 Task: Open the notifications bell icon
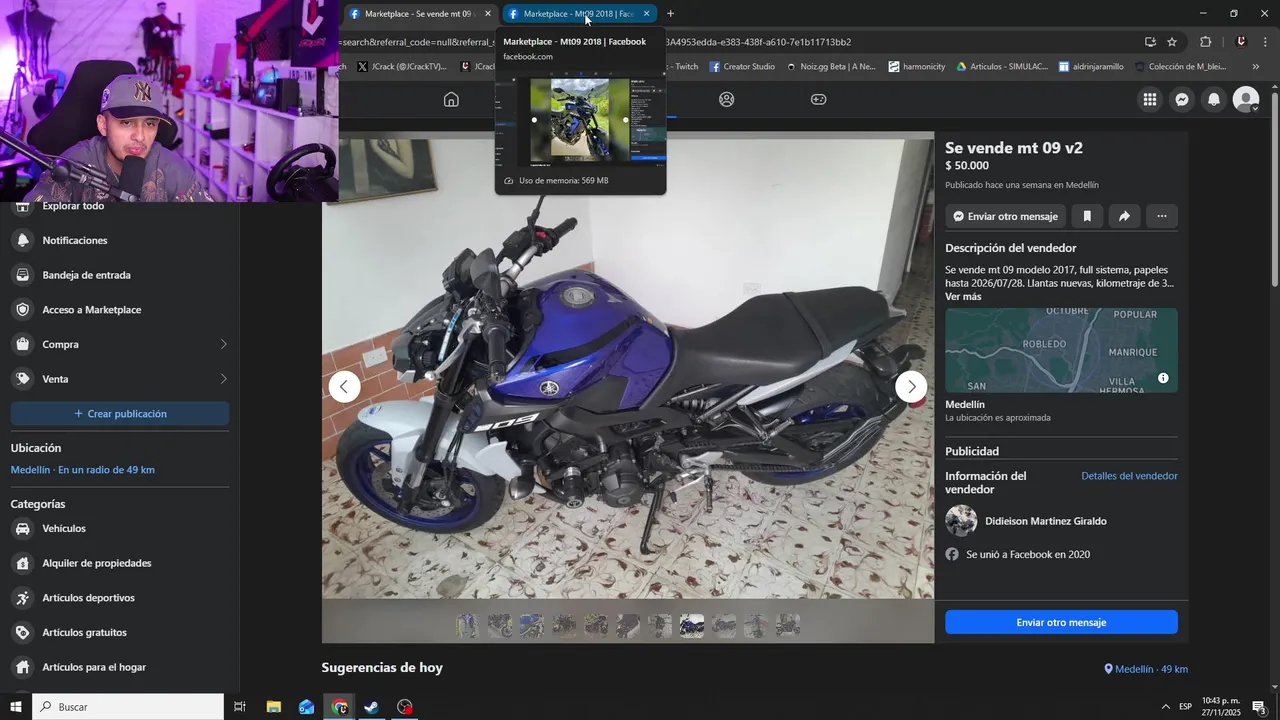(x=1214, y=99)
